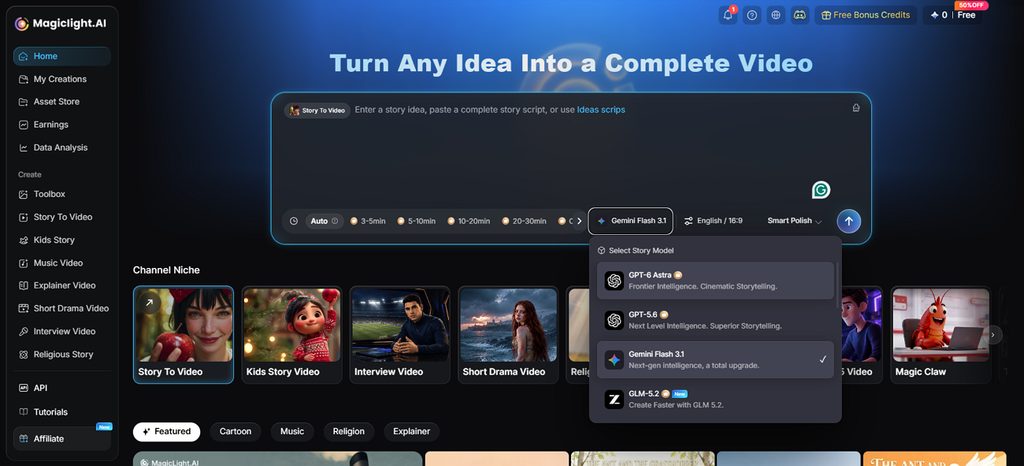The image size is (1024, 466).
Task: Click the GPT-5.6 model logo
Action: click(614, 320)
